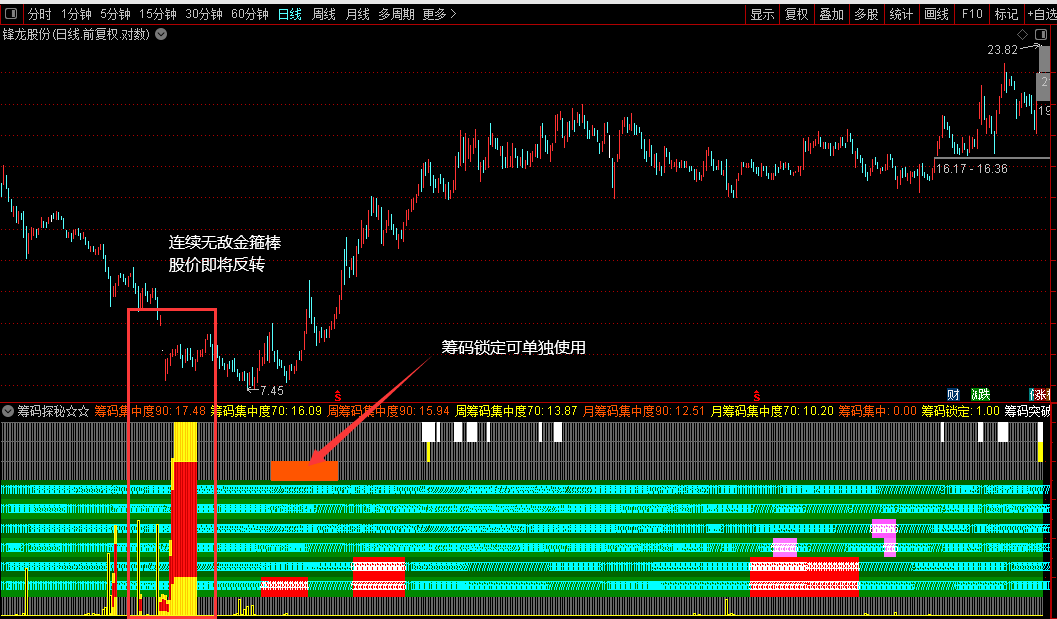Screen dimensions: 1057x619
Task: Click the 股价即将反转 annotation text
Action: [x=216, y=265]
